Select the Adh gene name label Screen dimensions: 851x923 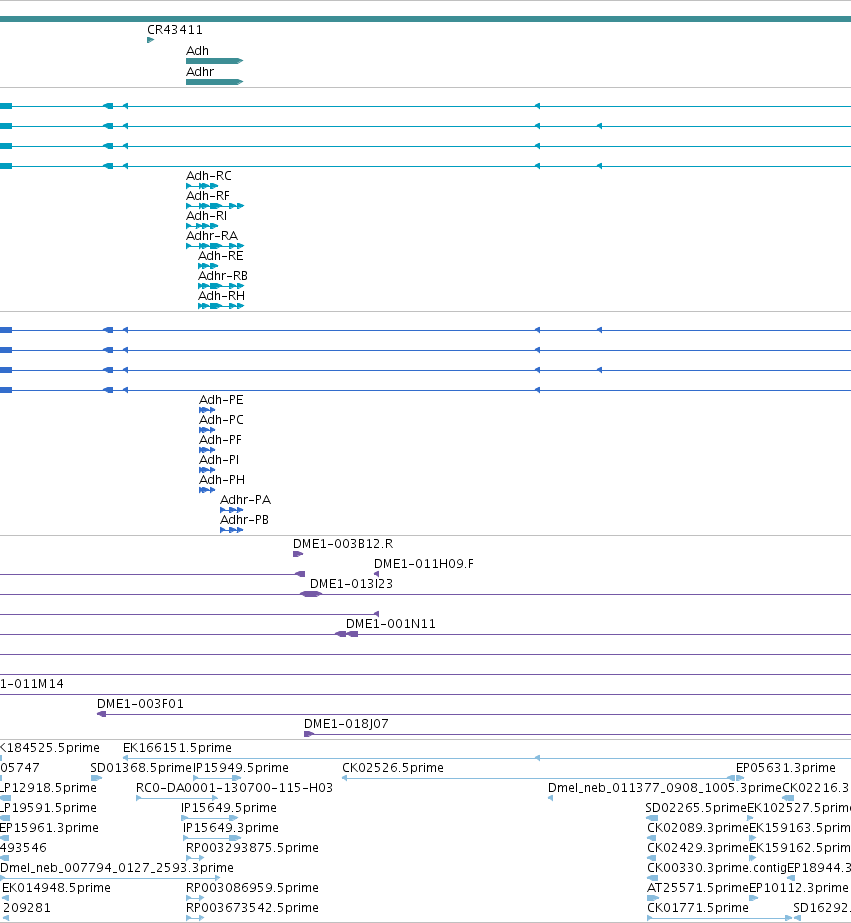(x=197, y=51)
